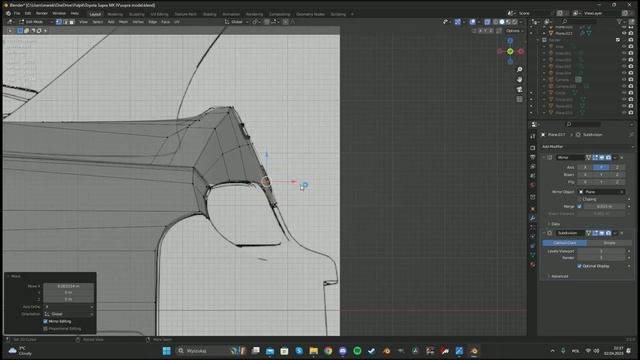Hide Plane.021 via eye icon in outliner
This screenshot has width=640, height=360.
(624, 33)
